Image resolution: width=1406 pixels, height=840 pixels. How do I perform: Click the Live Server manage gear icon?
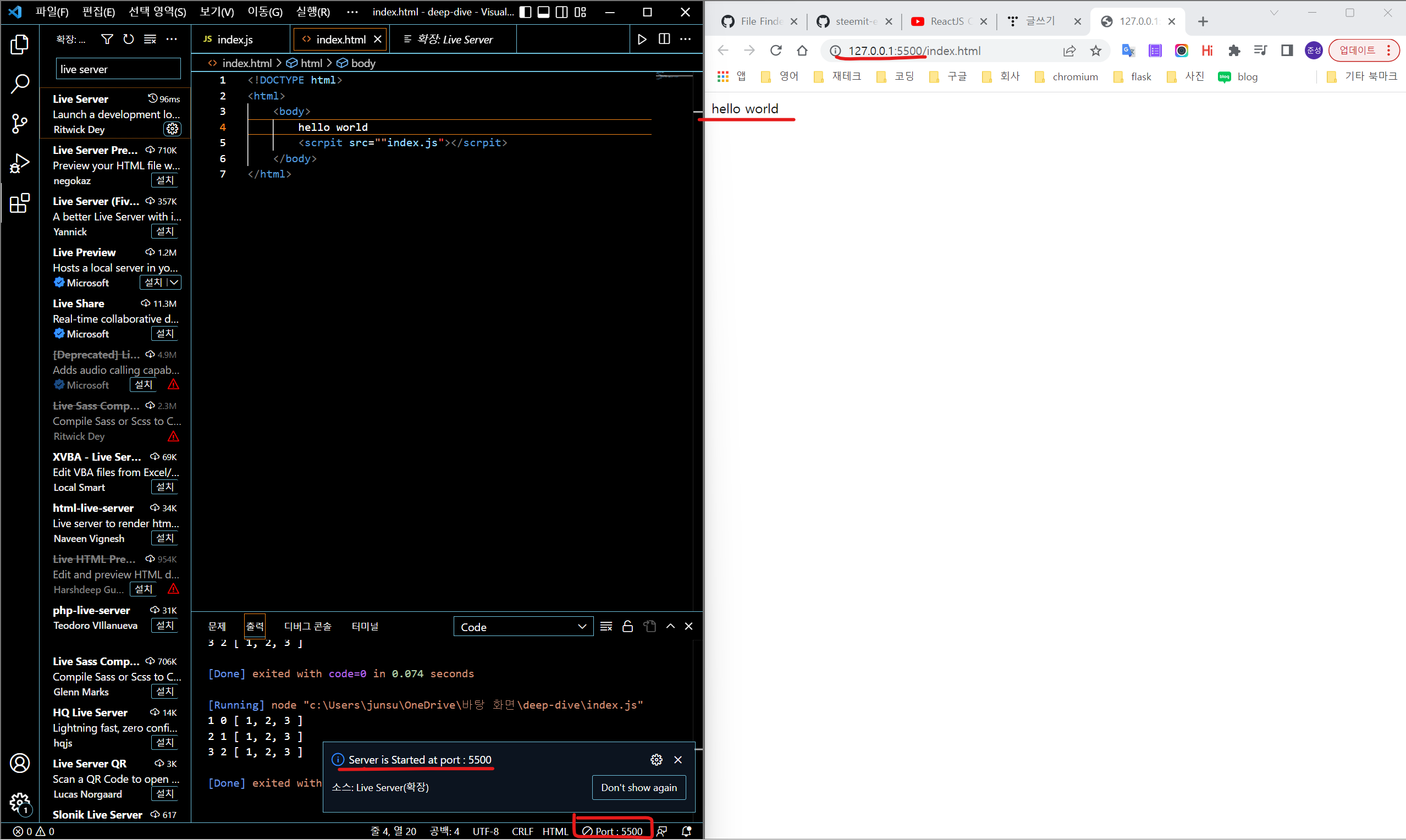172,129
